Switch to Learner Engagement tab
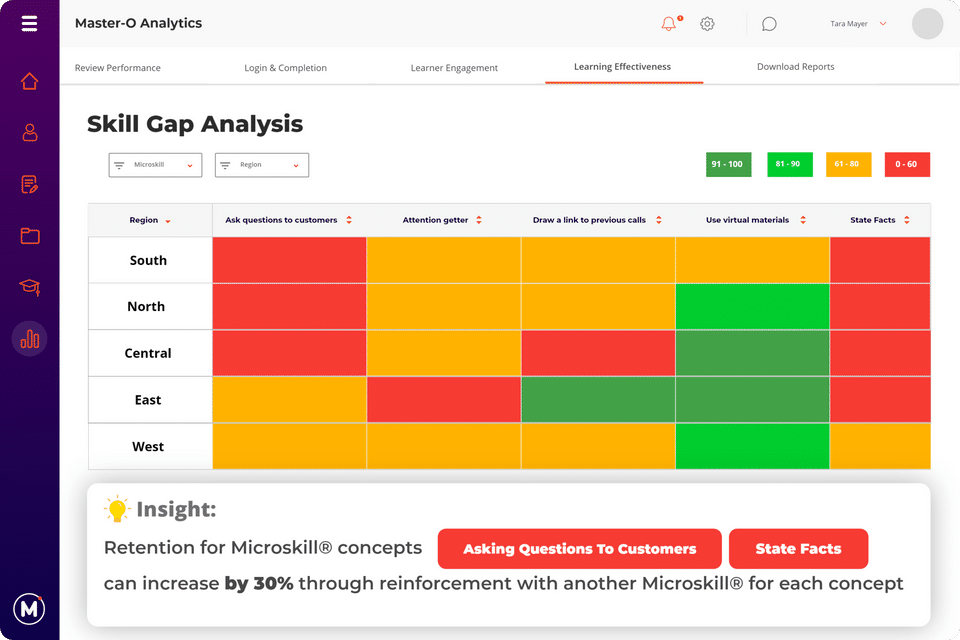This screenshot has height=640, width=960. (x=454, y=68)
